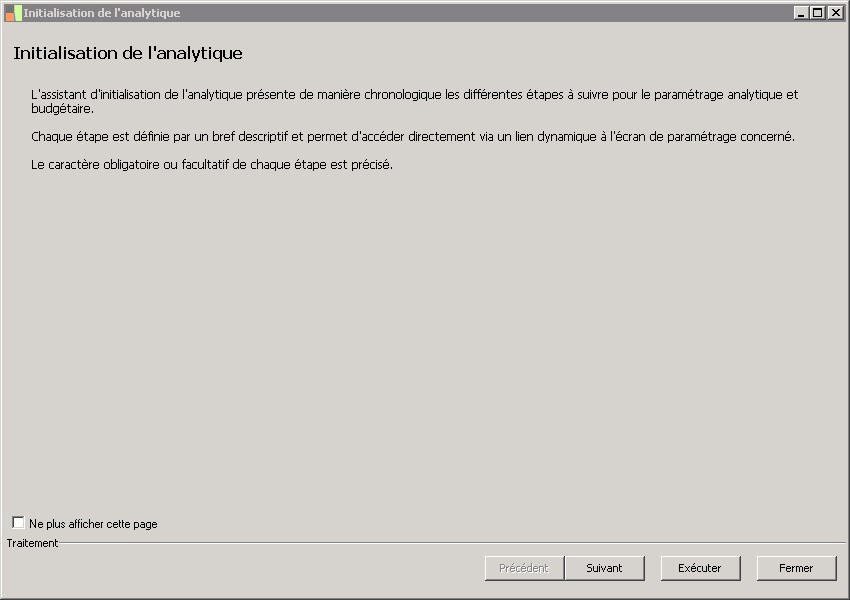Click the sentence 'Le caractère obligatoire ou facultatif'

click(x=212, y=165)
